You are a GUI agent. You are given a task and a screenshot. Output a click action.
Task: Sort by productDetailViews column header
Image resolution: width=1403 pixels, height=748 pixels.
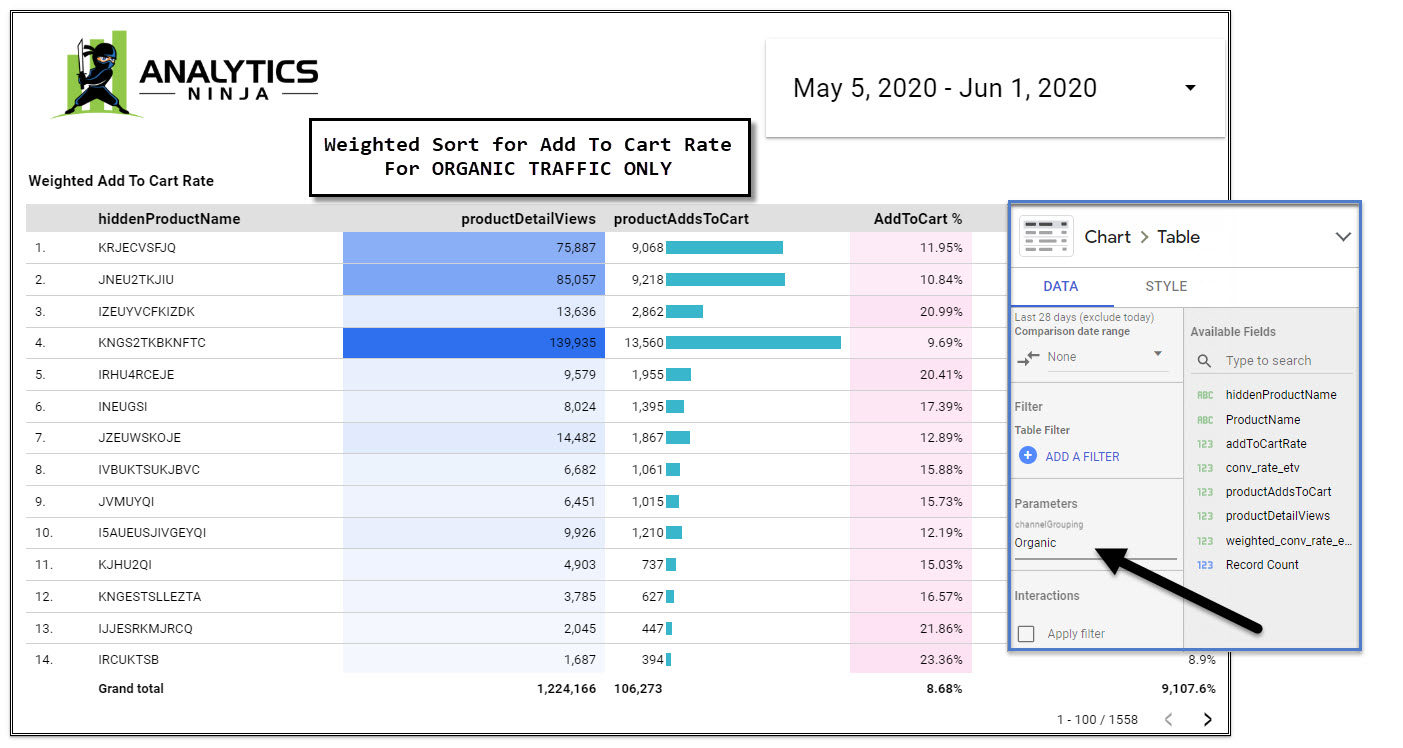[528, 219]
